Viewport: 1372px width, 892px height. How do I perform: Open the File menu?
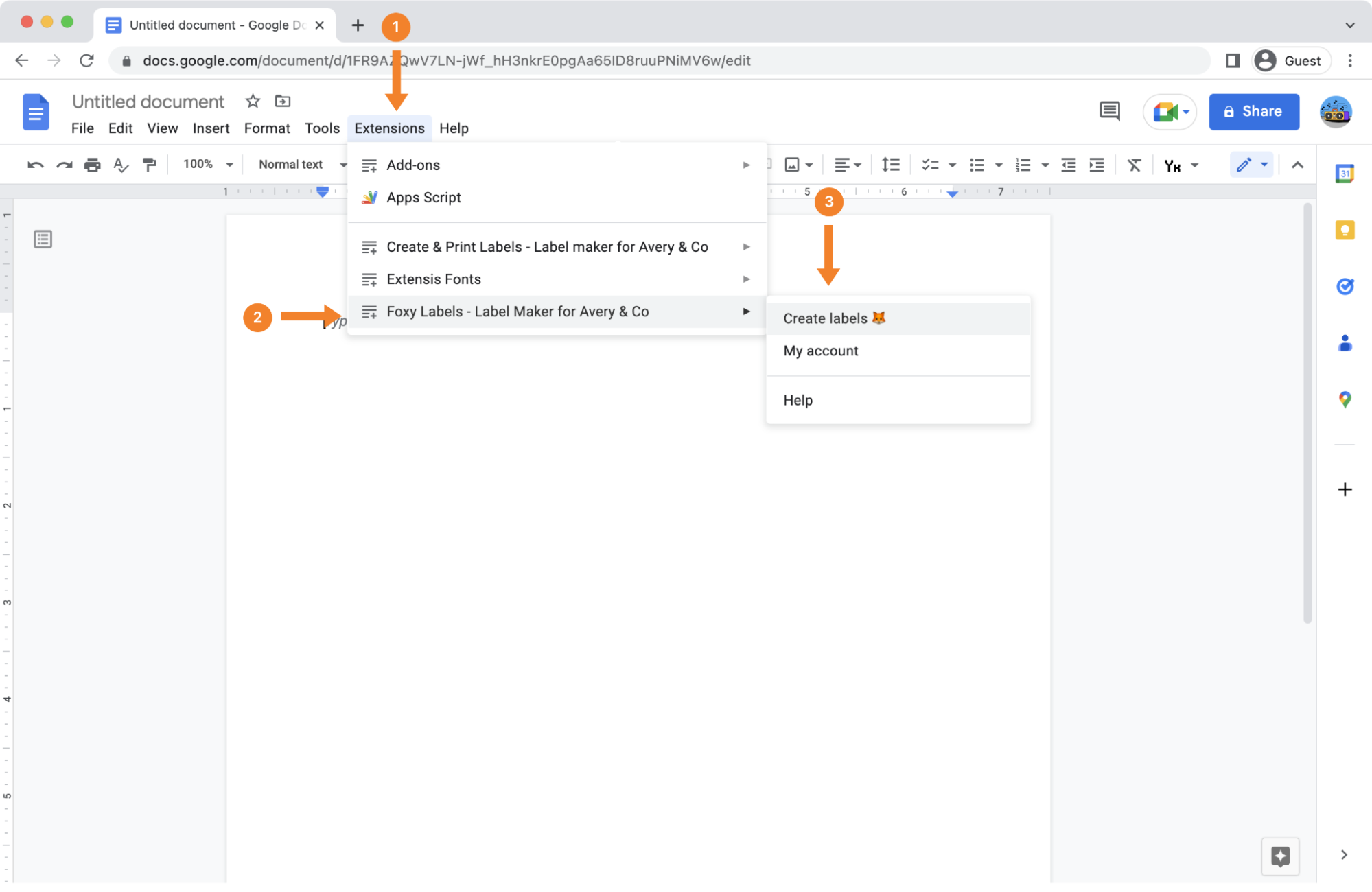click(82, 128)
